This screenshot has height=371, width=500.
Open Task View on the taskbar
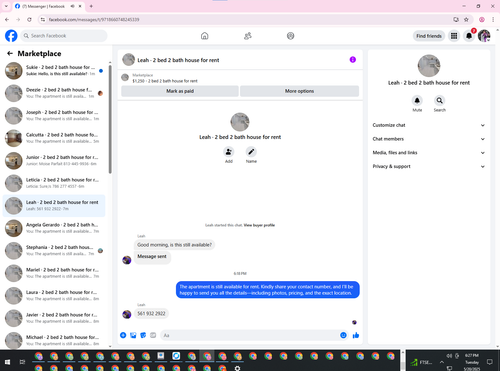(x=22, y=362)
